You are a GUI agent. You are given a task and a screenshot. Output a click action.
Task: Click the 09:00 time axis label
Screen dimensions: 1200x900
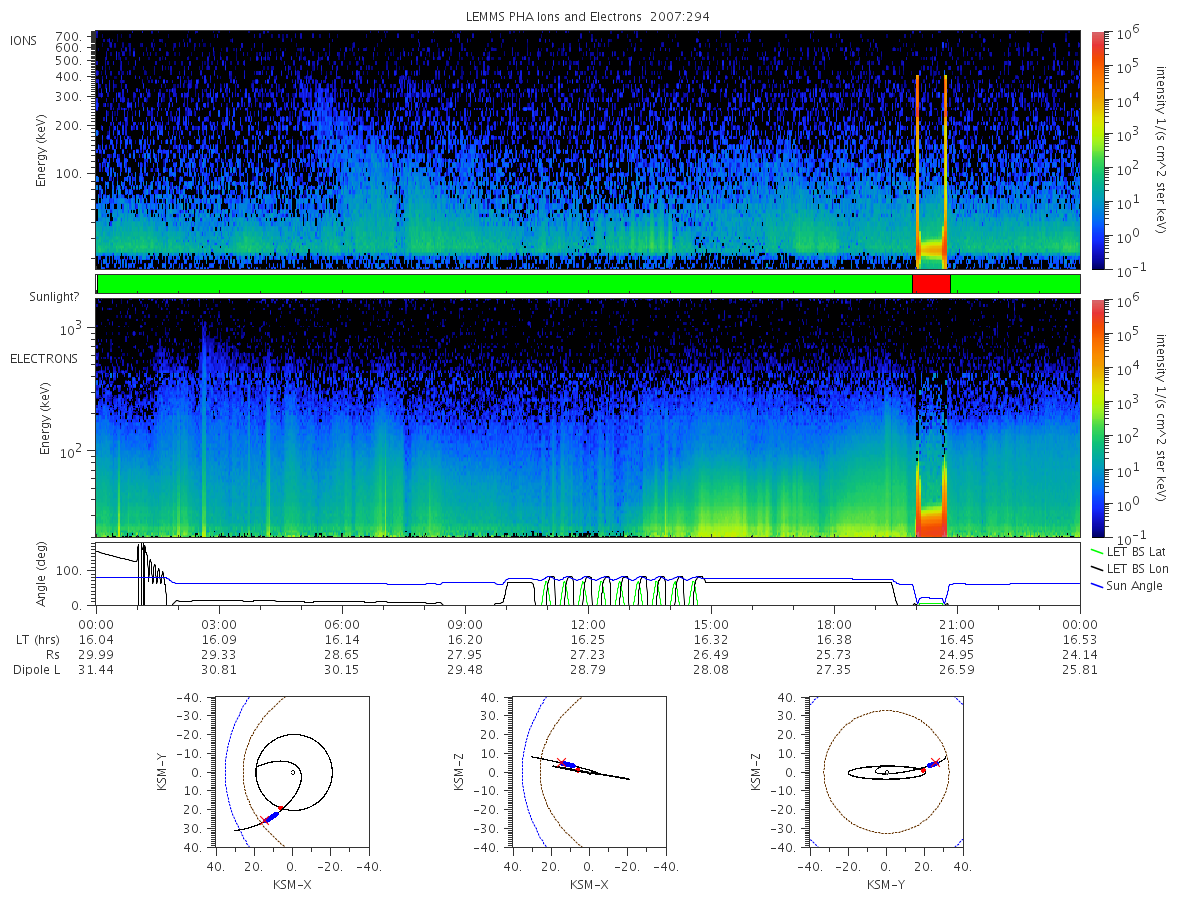pyautogui.click(x=465, y=623)
